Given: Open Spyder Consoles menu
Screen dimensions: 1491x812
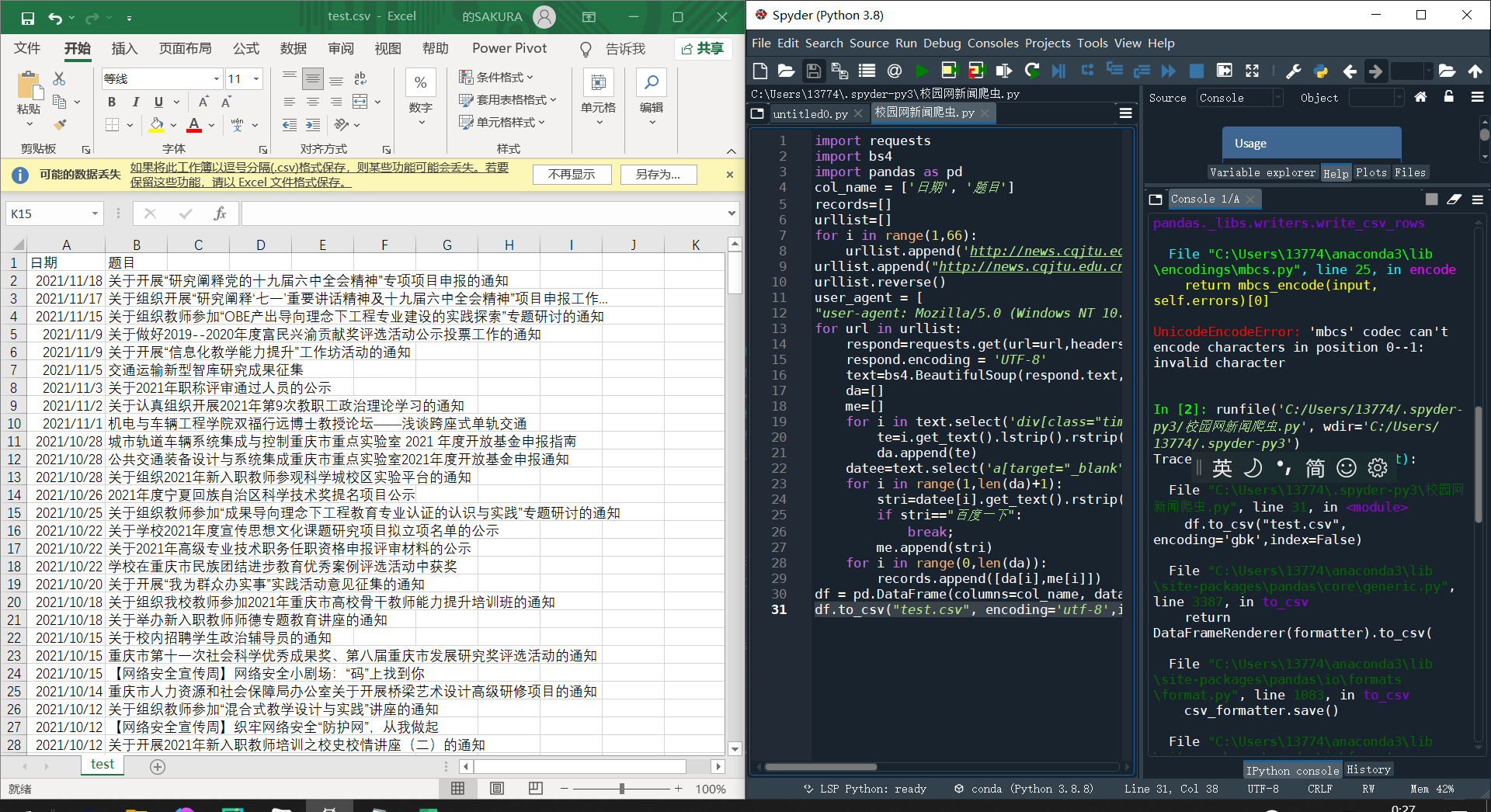Looking at the screenshot, I should tap(992, 43).
